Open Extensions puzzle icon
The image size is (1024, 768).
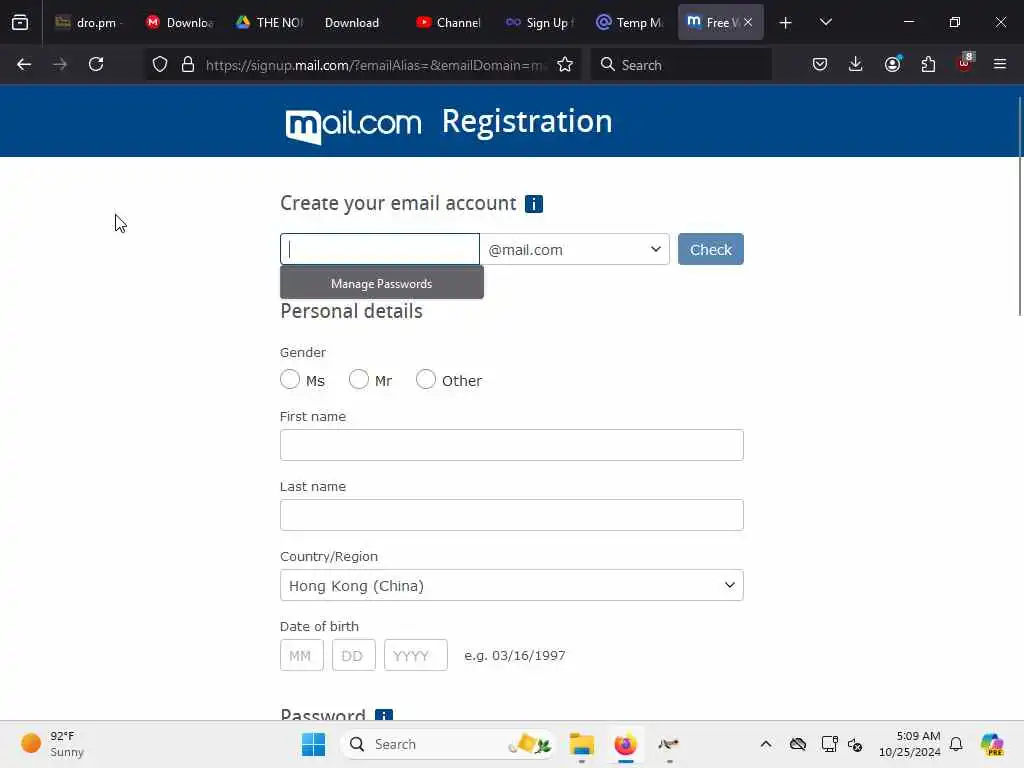click(928, 64)
